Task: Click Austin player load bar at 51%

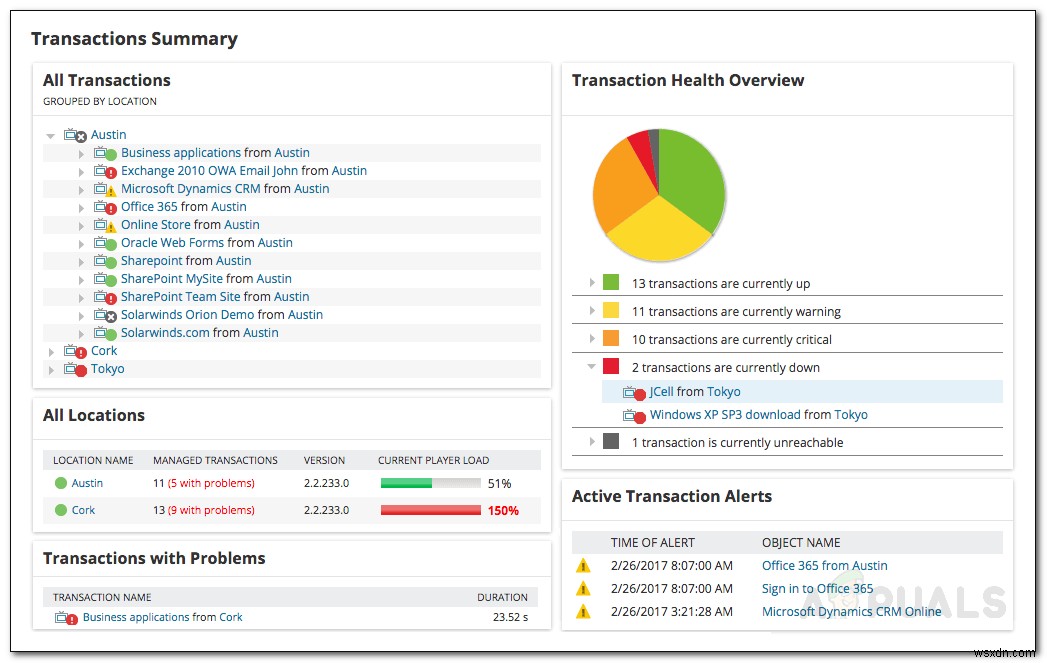Action: (x=431, y=483)
